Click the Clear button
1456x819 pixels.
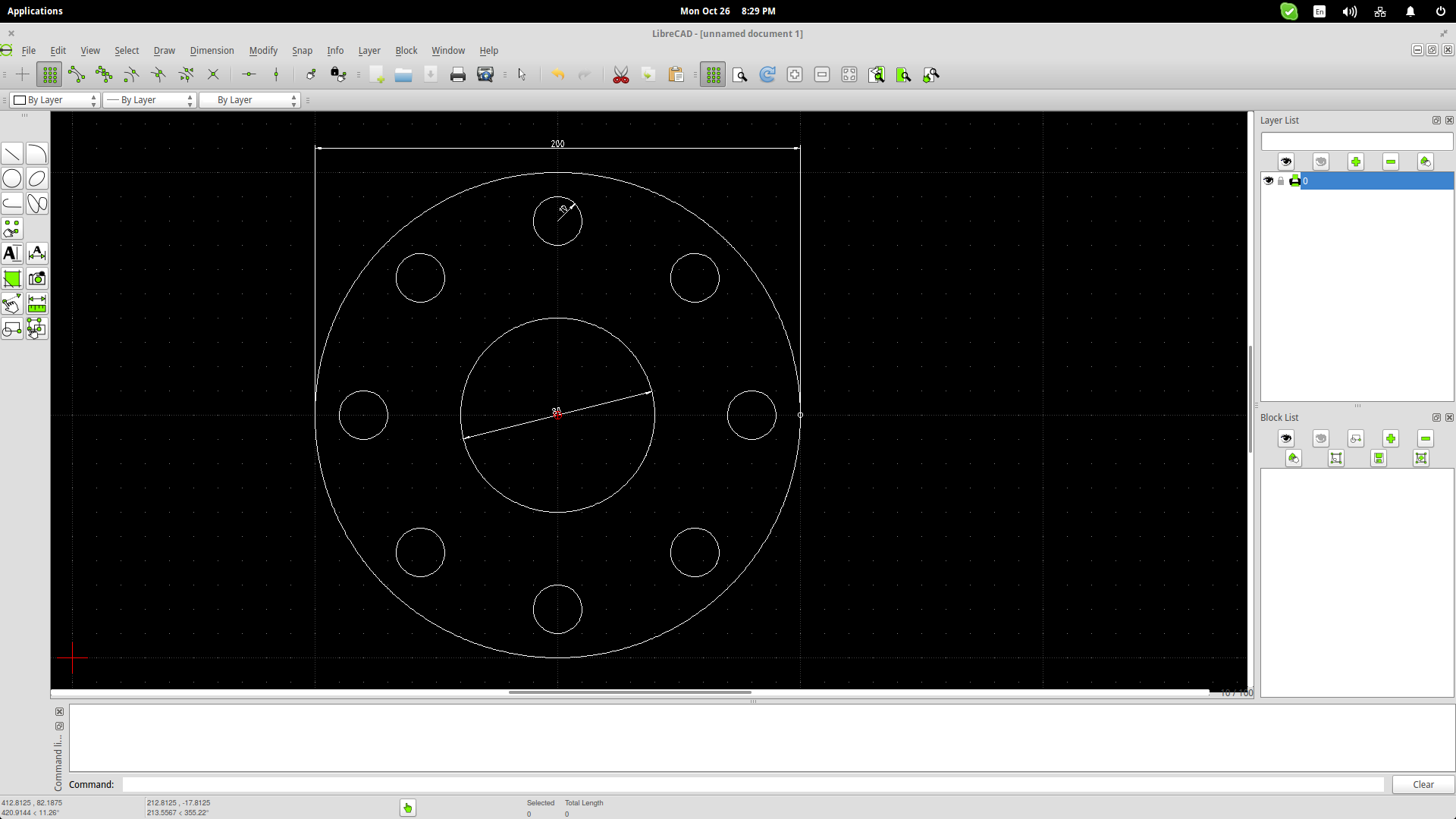[1423, 784]
